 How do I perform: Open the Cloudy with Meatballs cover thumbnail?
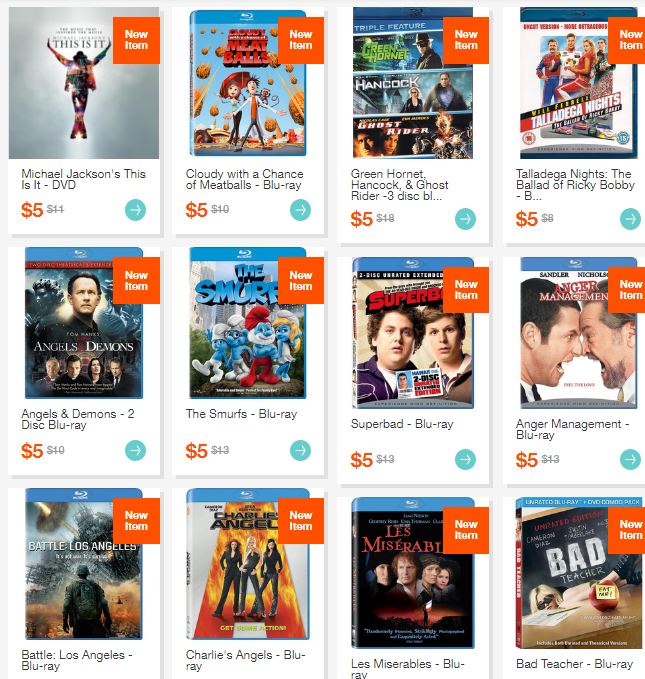(248, 83)
